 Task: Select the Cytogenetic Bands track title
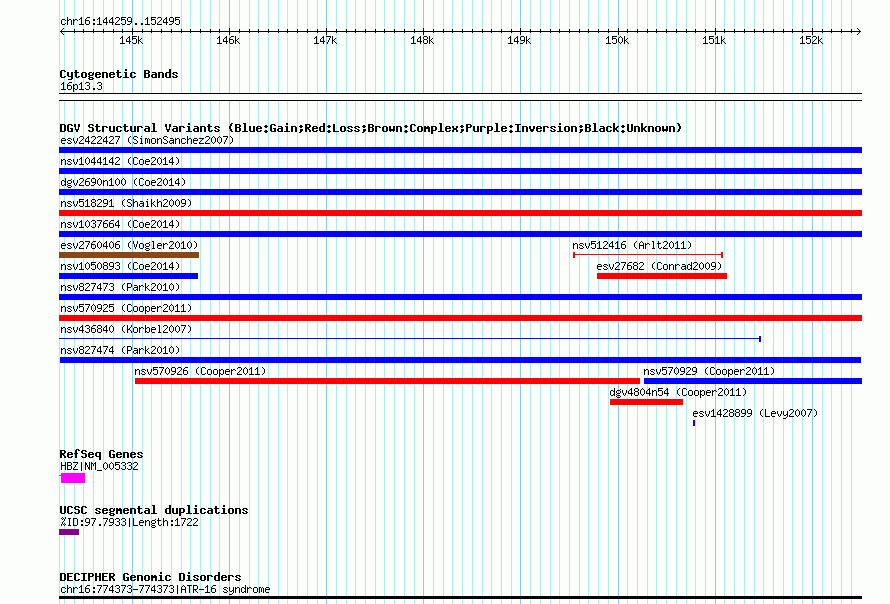click(119, 74)
